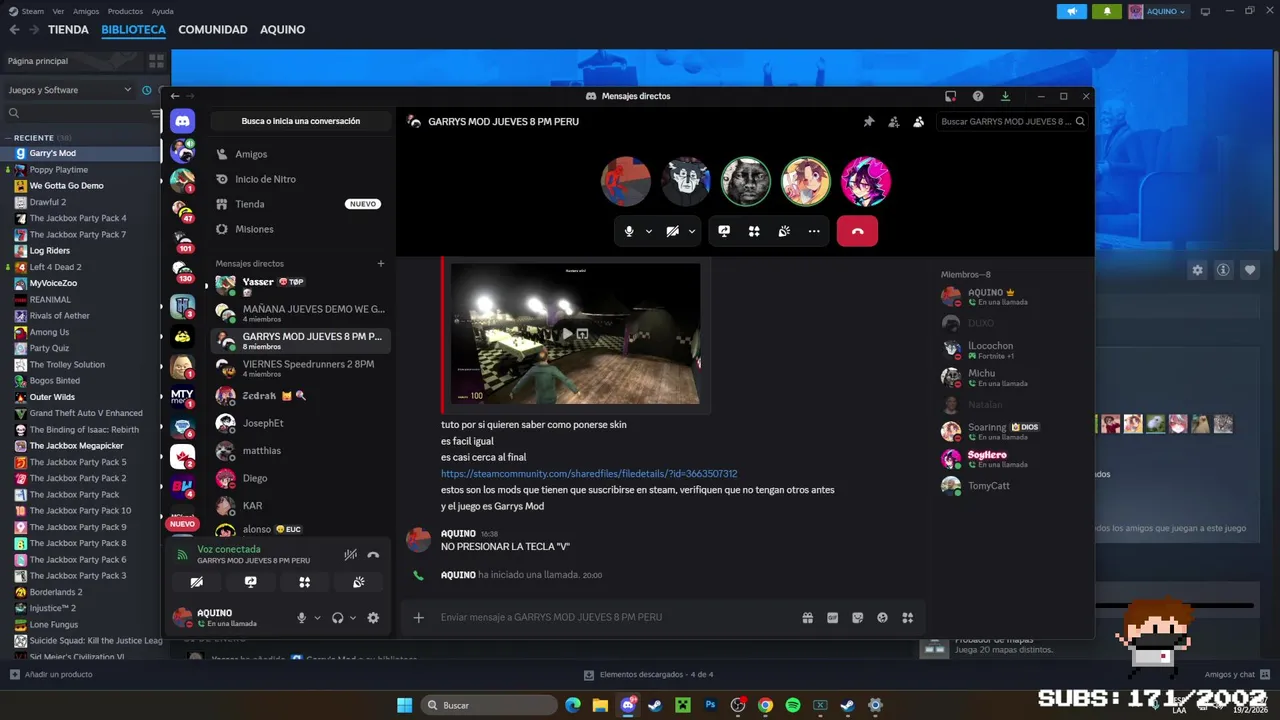Viewport: 1280px width, 720px height.
Task: Open matthias direct message
Action: (300, 451)
